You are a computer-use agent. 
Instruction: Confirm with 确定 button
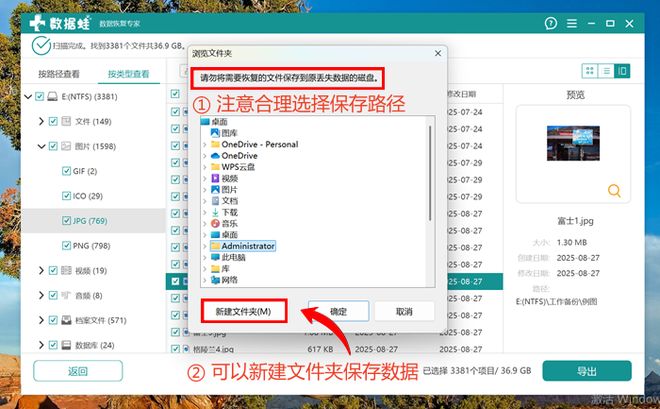(x=338, y=311)
